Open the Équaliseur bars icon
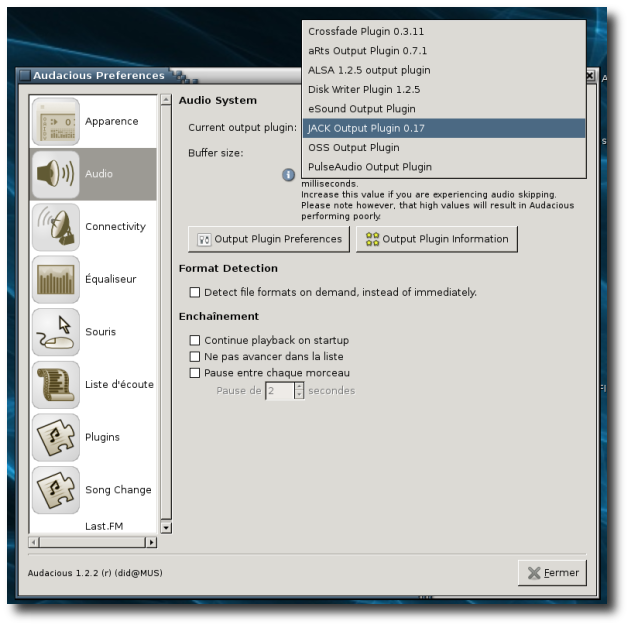The height and width of the screenshot is (627, 630). 56,279
